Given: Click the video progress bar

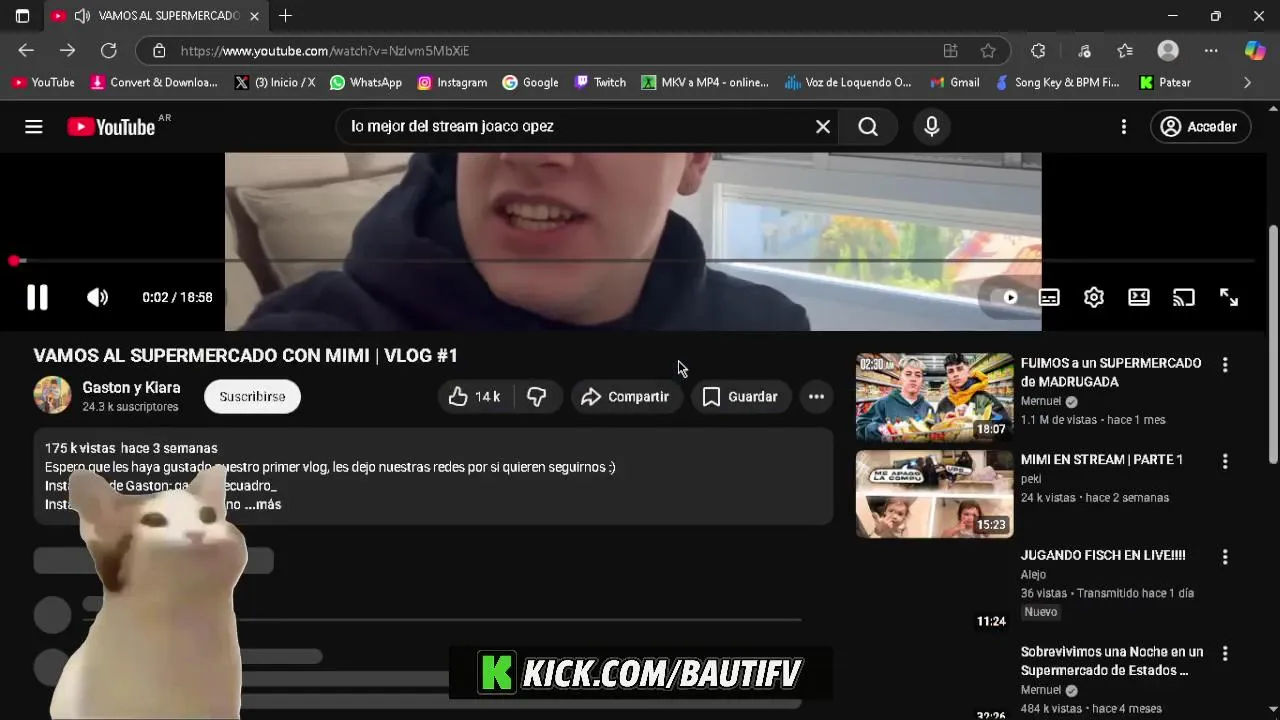Looking at the screenshot, I should click(x=633, y=261).
